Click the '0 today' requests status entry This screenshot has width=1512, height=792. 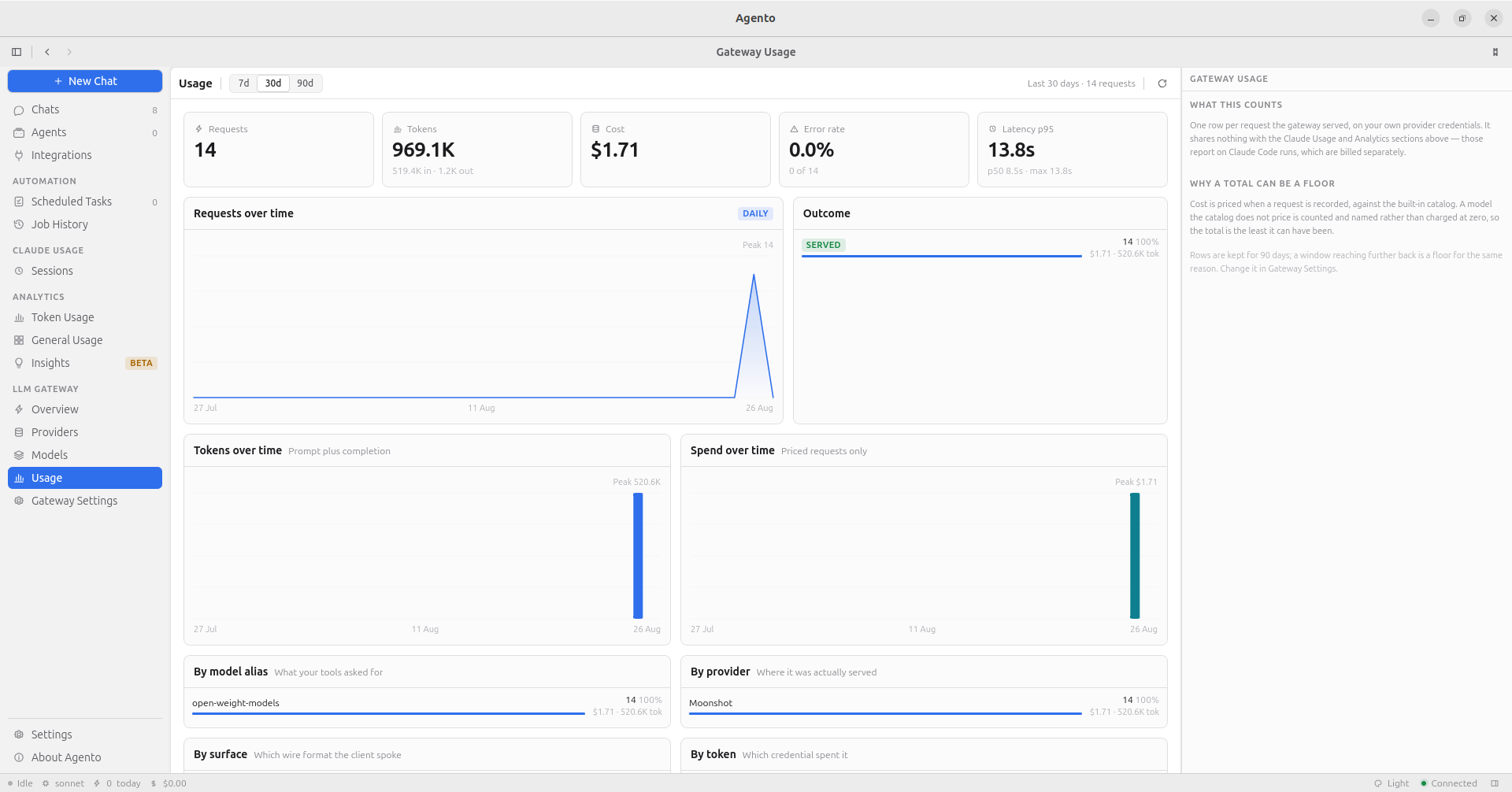117,784
